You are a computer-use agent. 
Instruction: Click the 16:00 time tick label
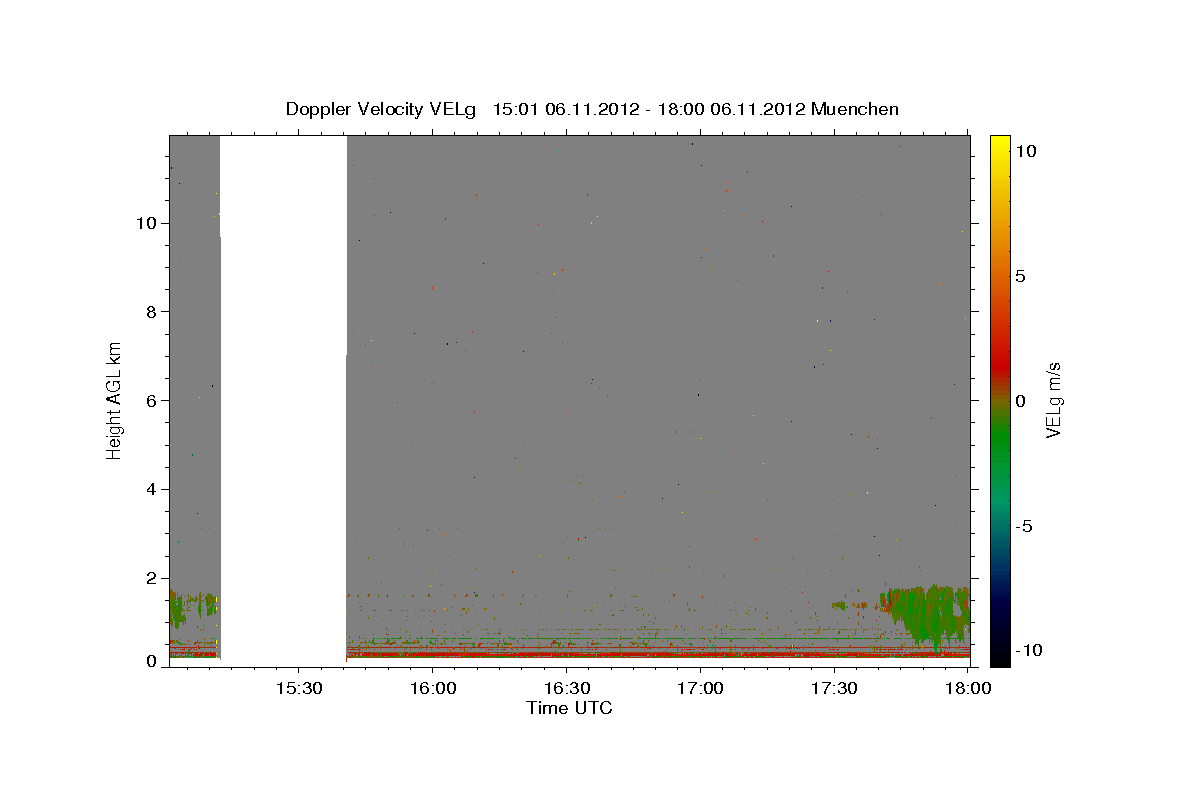pos(432,689)
